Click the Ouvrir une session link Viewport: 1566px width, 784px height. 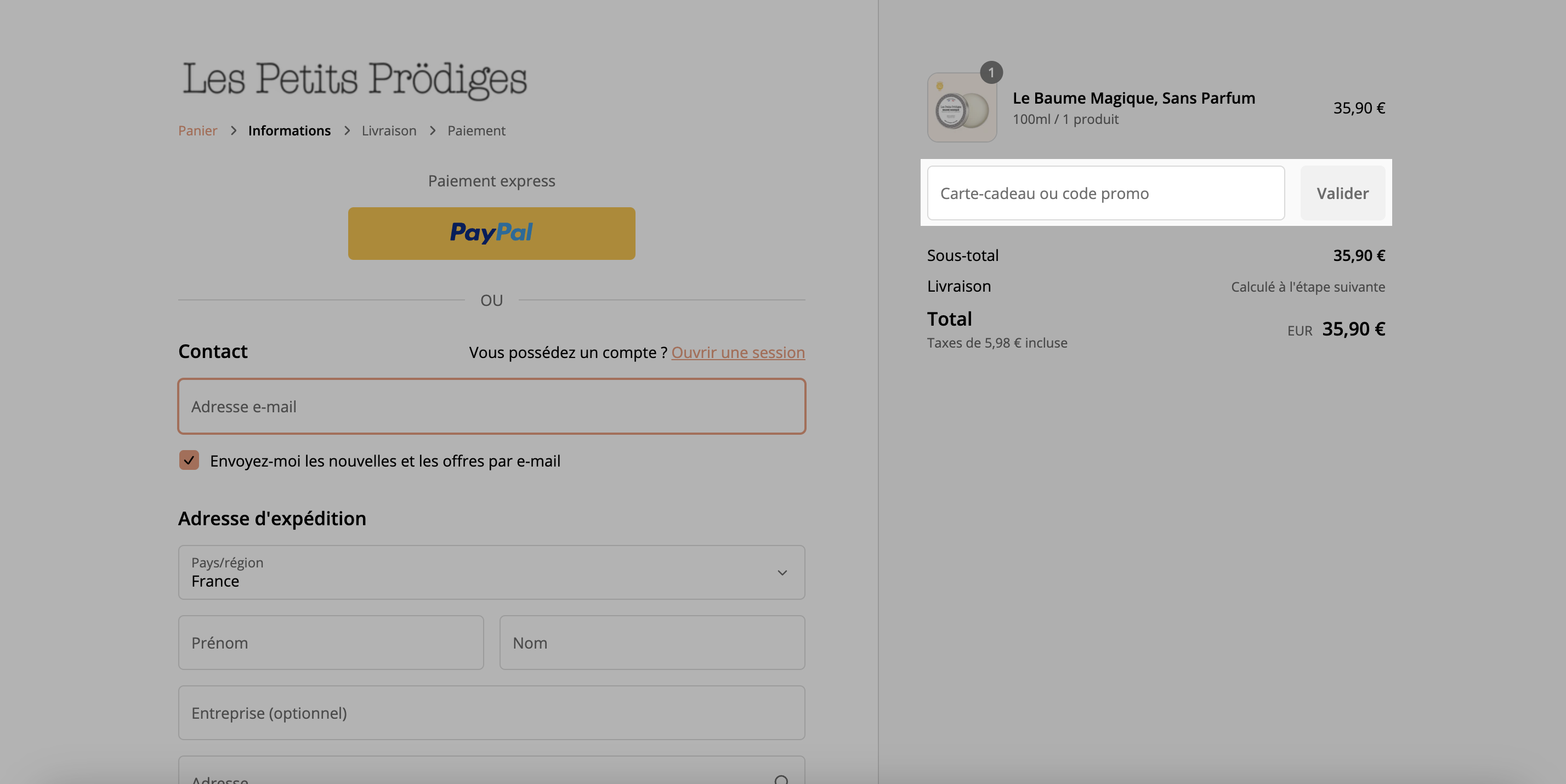pos(738,353)
